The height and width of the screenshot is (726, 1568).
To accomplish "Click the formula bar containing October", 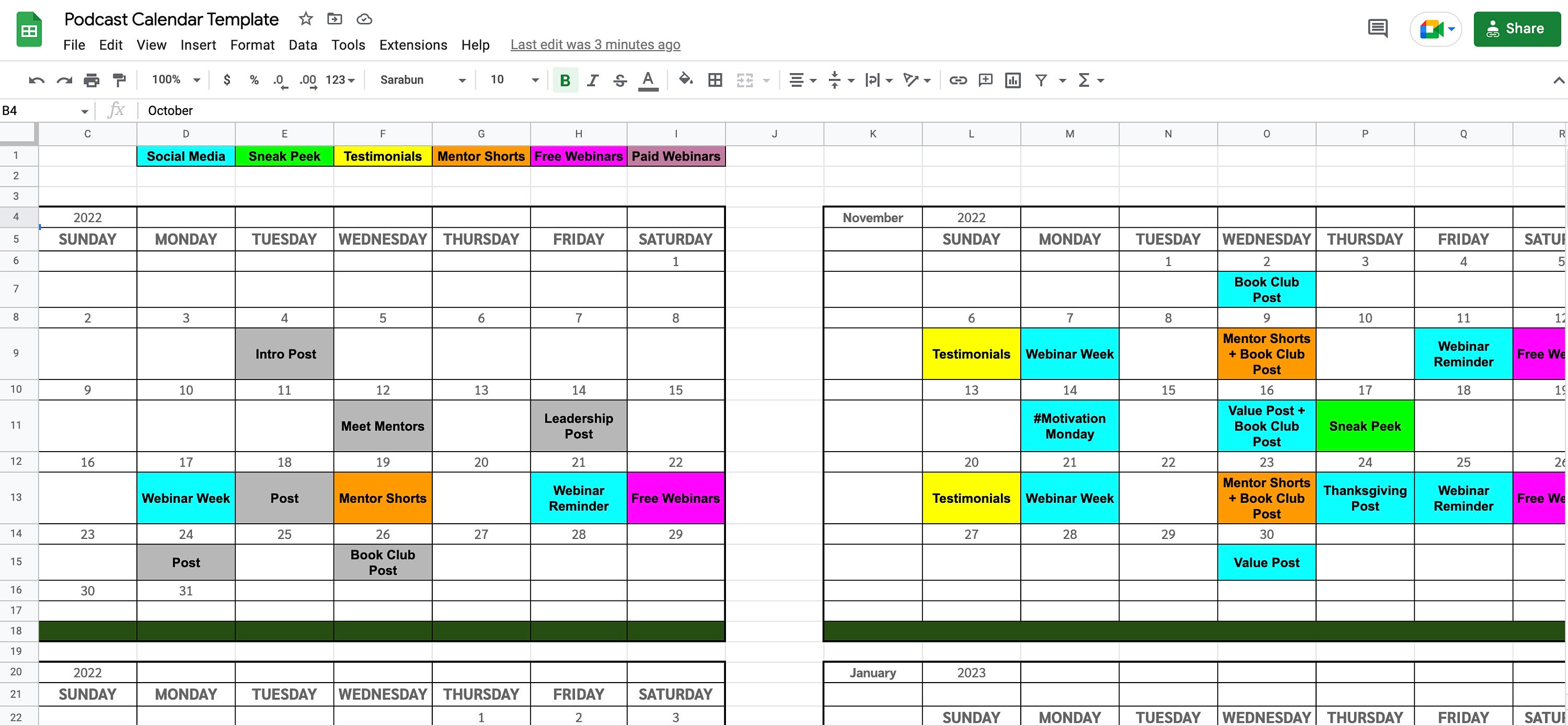I will [852, 110].
